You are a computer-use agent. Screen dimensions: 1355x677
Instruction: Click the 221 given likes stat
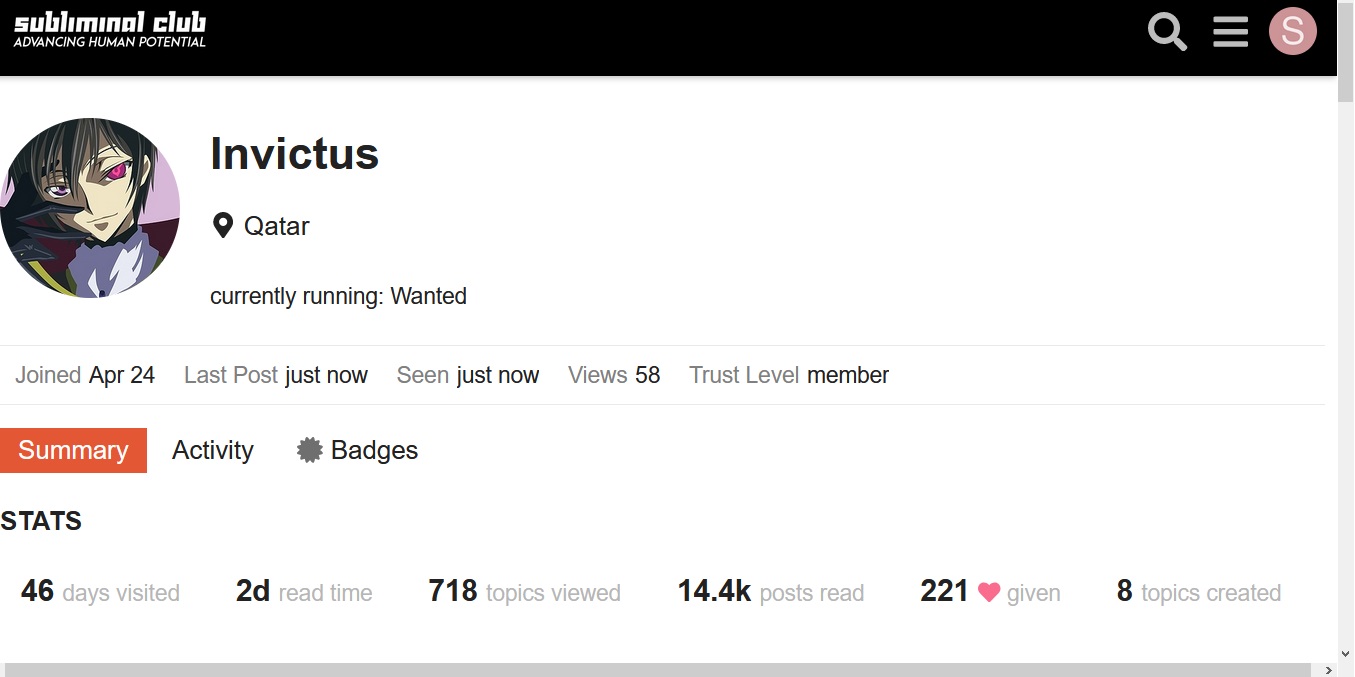(x=990, y=592)
